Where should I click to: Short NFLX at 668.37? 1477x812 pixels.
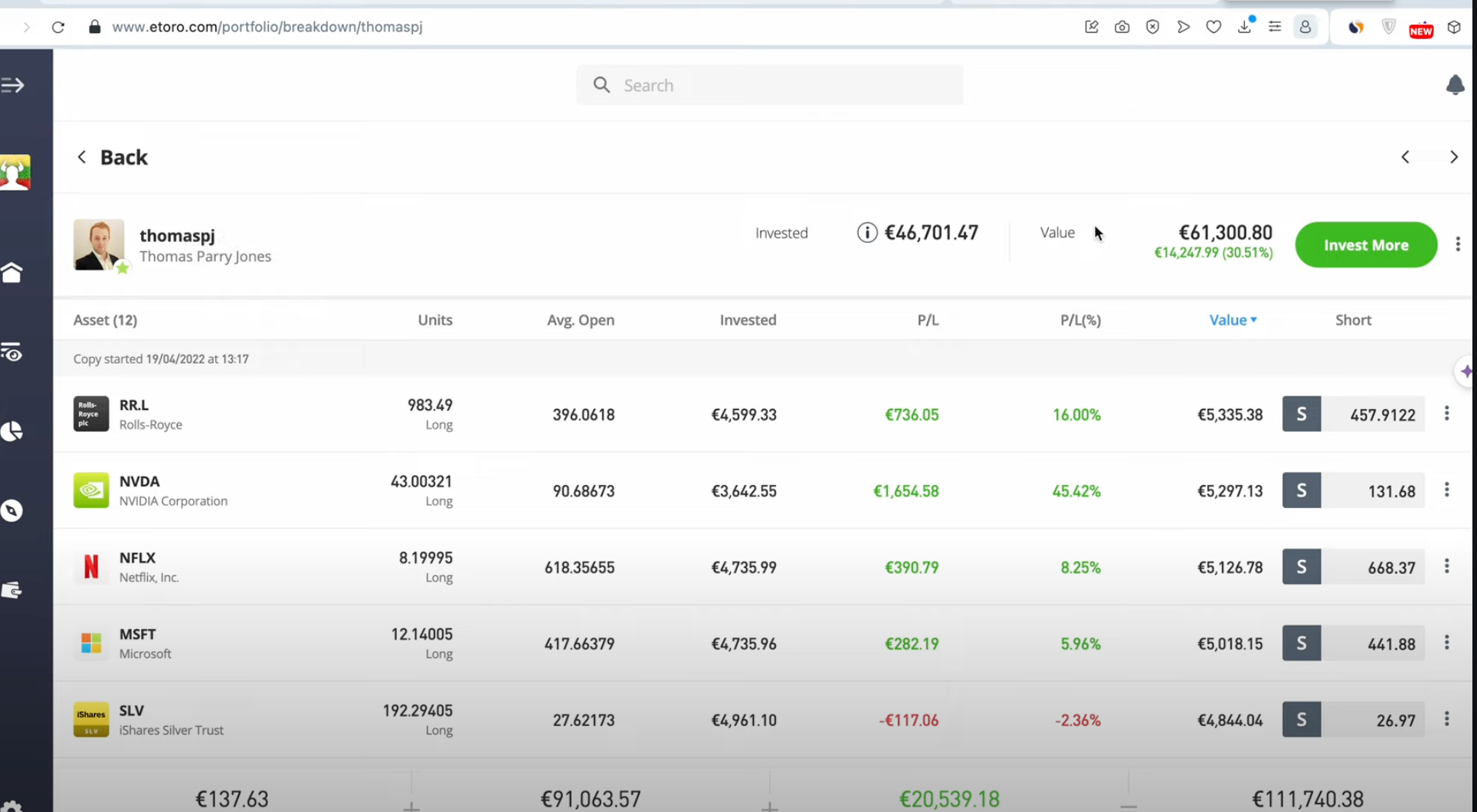click(1354, 567)
